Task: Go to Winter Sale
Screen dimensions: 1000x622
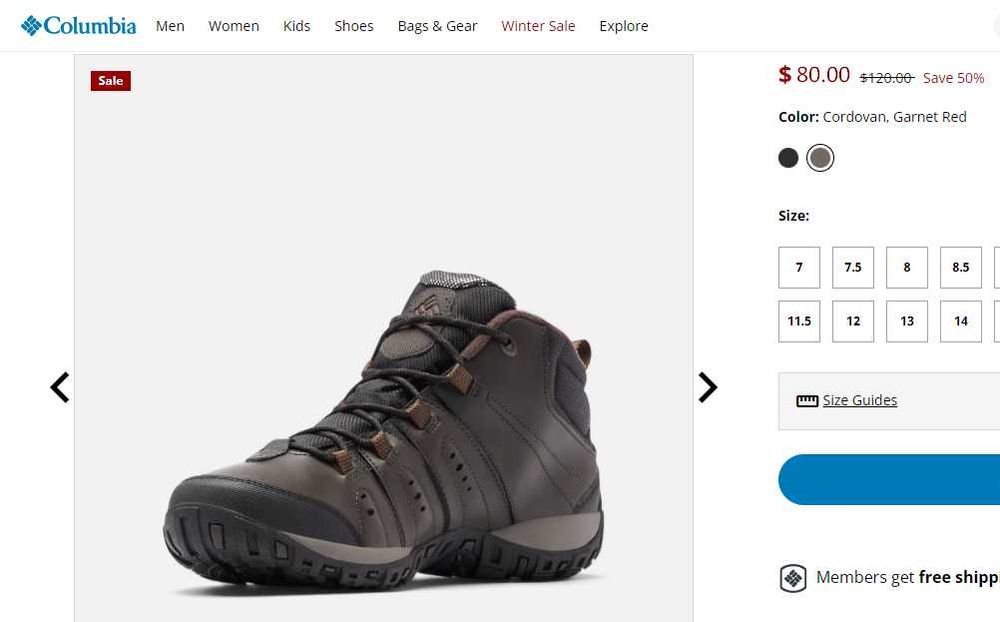Action: (x=538, y=26)
